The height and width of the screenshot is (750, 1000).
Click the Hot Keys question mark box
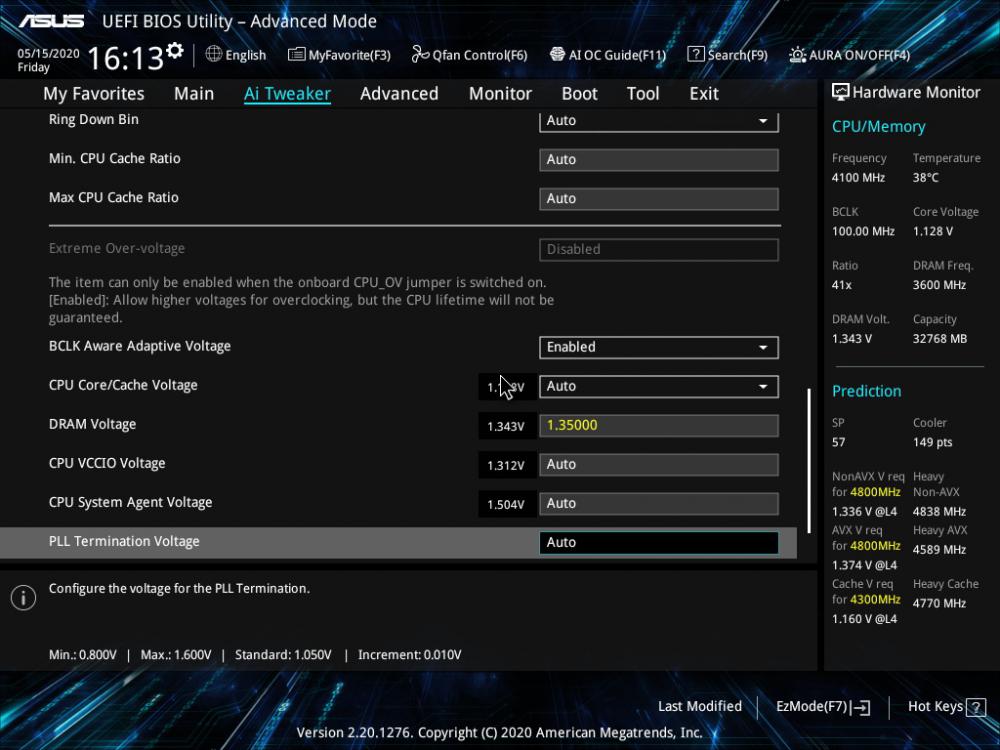click(976, 707)
